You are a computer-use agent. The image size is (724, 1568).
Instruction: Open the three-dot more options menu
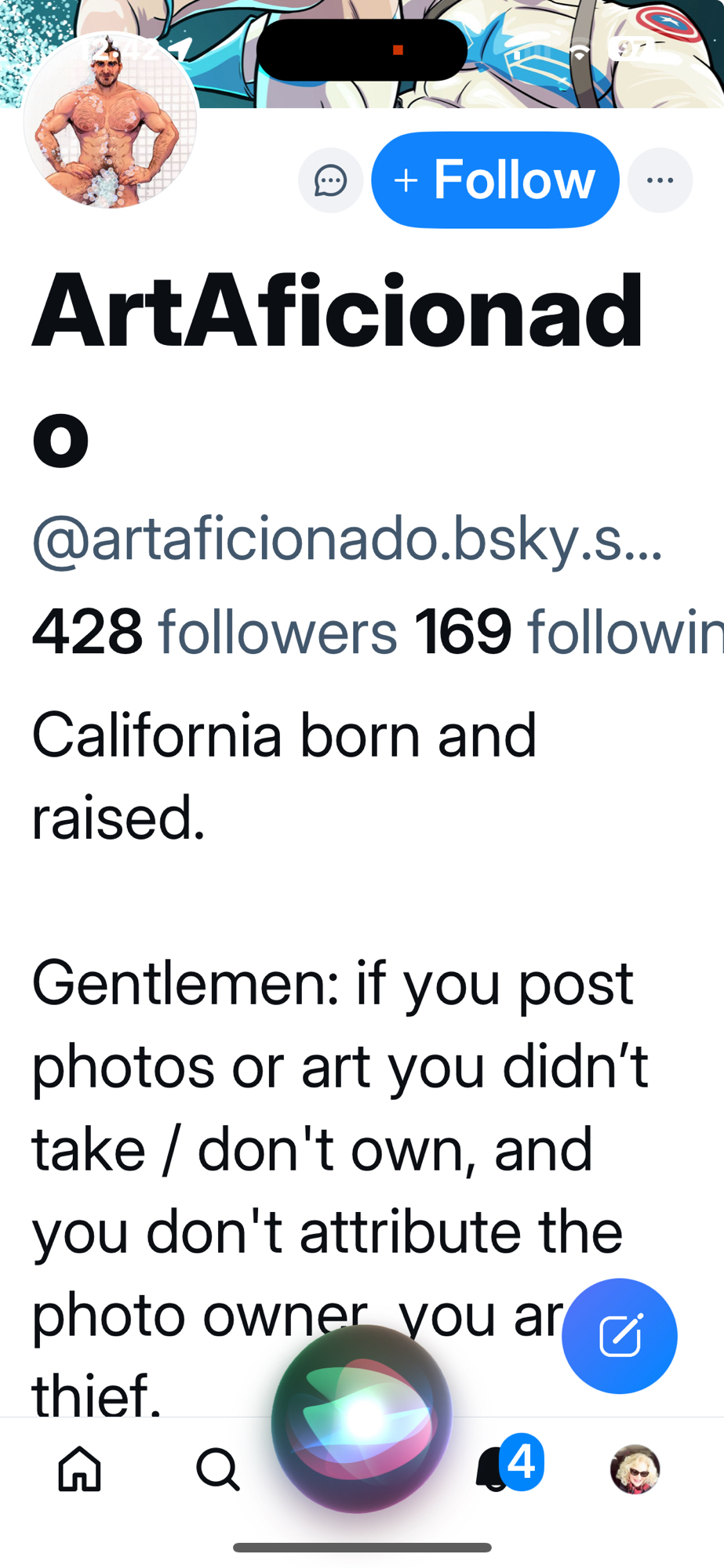click(660, 180)
